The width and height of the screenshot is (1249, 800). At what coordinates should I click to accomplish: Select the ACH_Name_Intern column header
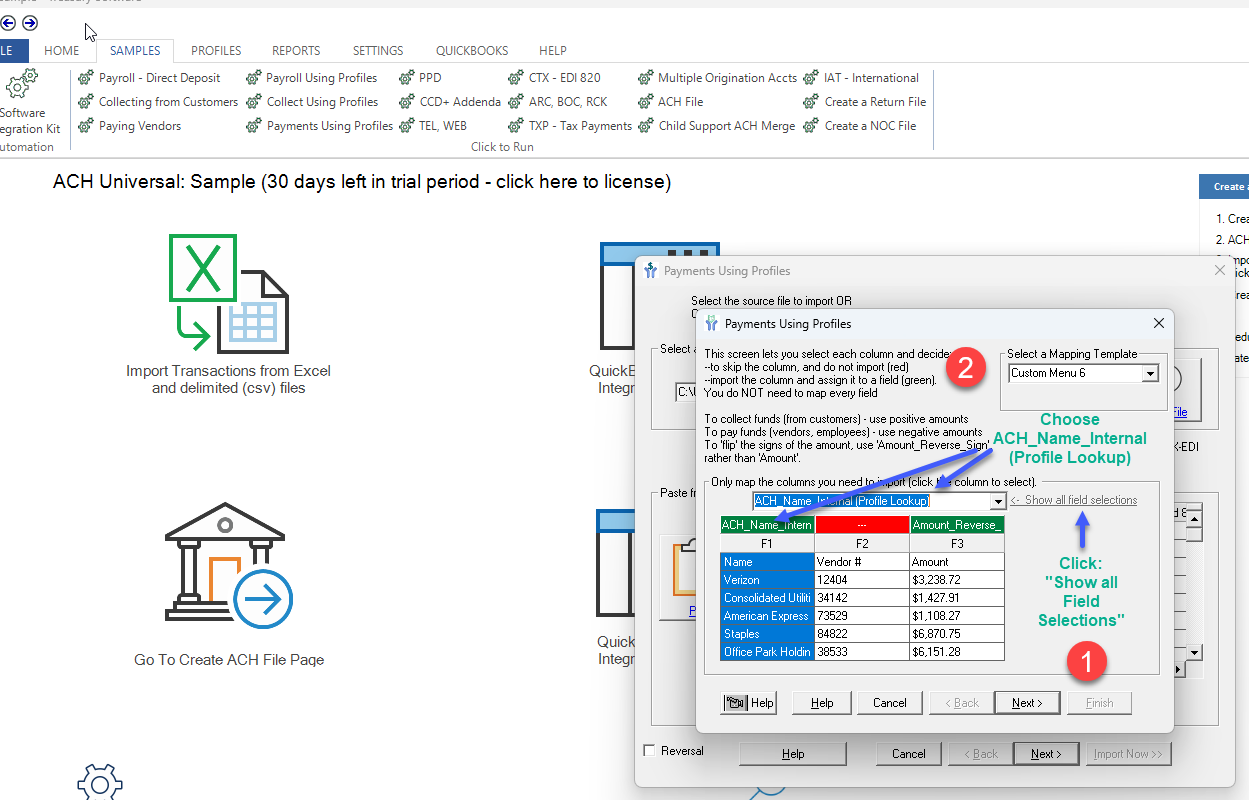(767, 525)
